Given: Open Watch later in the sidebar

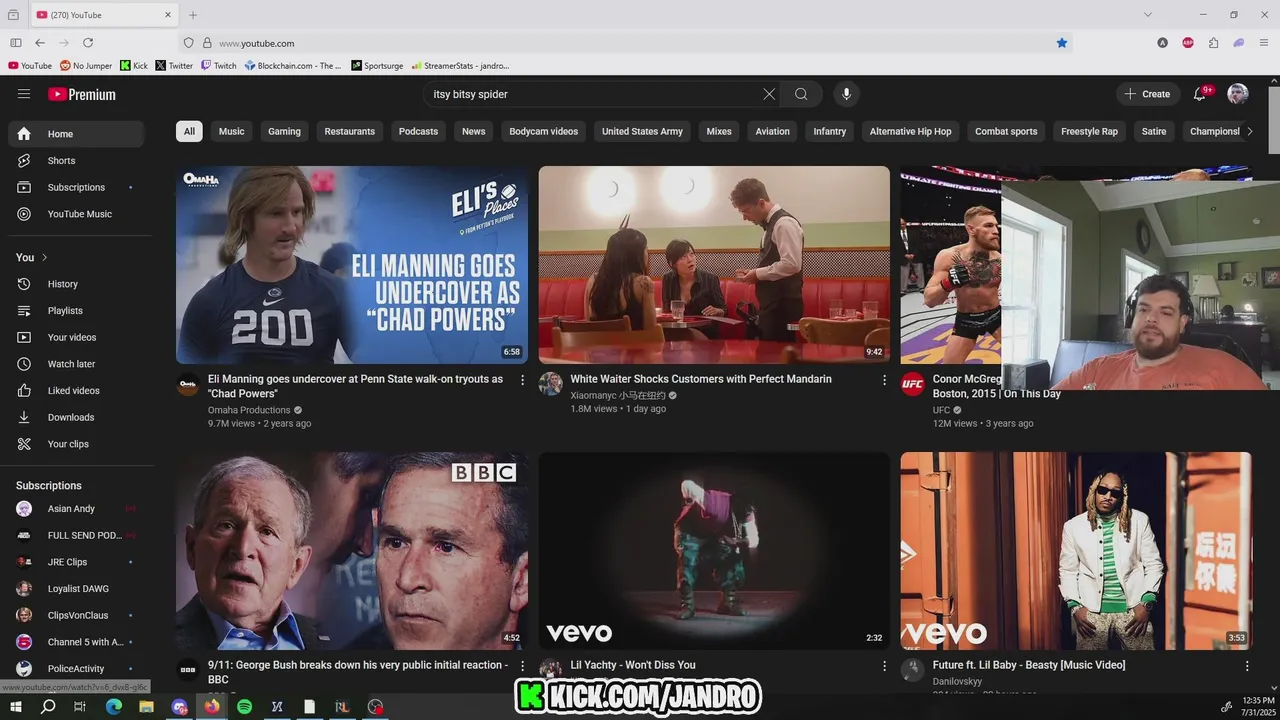Looking at the screenshot, I should pyautogui.click(x=76, y=364).
